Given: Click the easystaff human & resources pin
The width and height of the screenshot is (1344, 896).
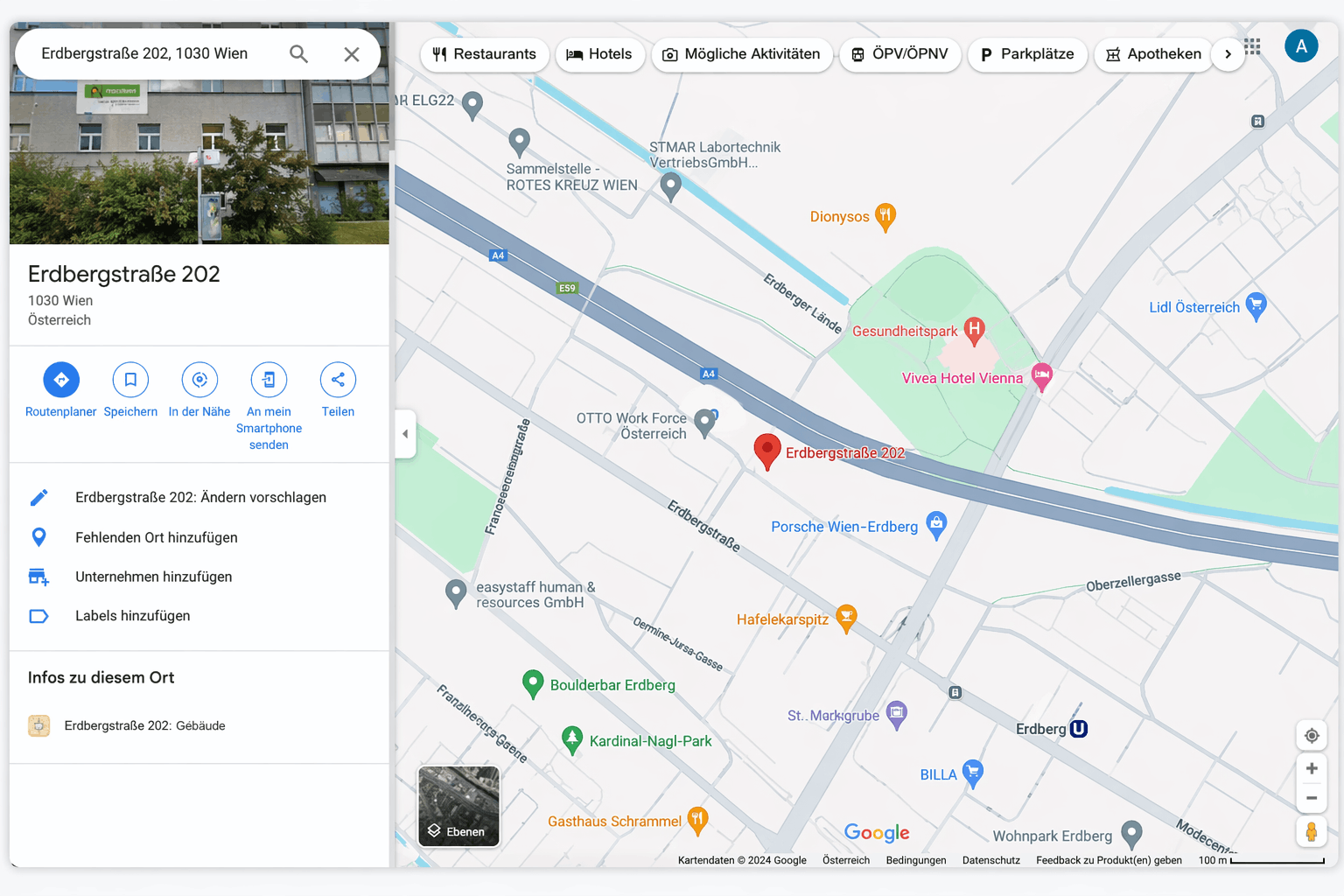Looking at the screenshot, I should (x=456, y=593).
